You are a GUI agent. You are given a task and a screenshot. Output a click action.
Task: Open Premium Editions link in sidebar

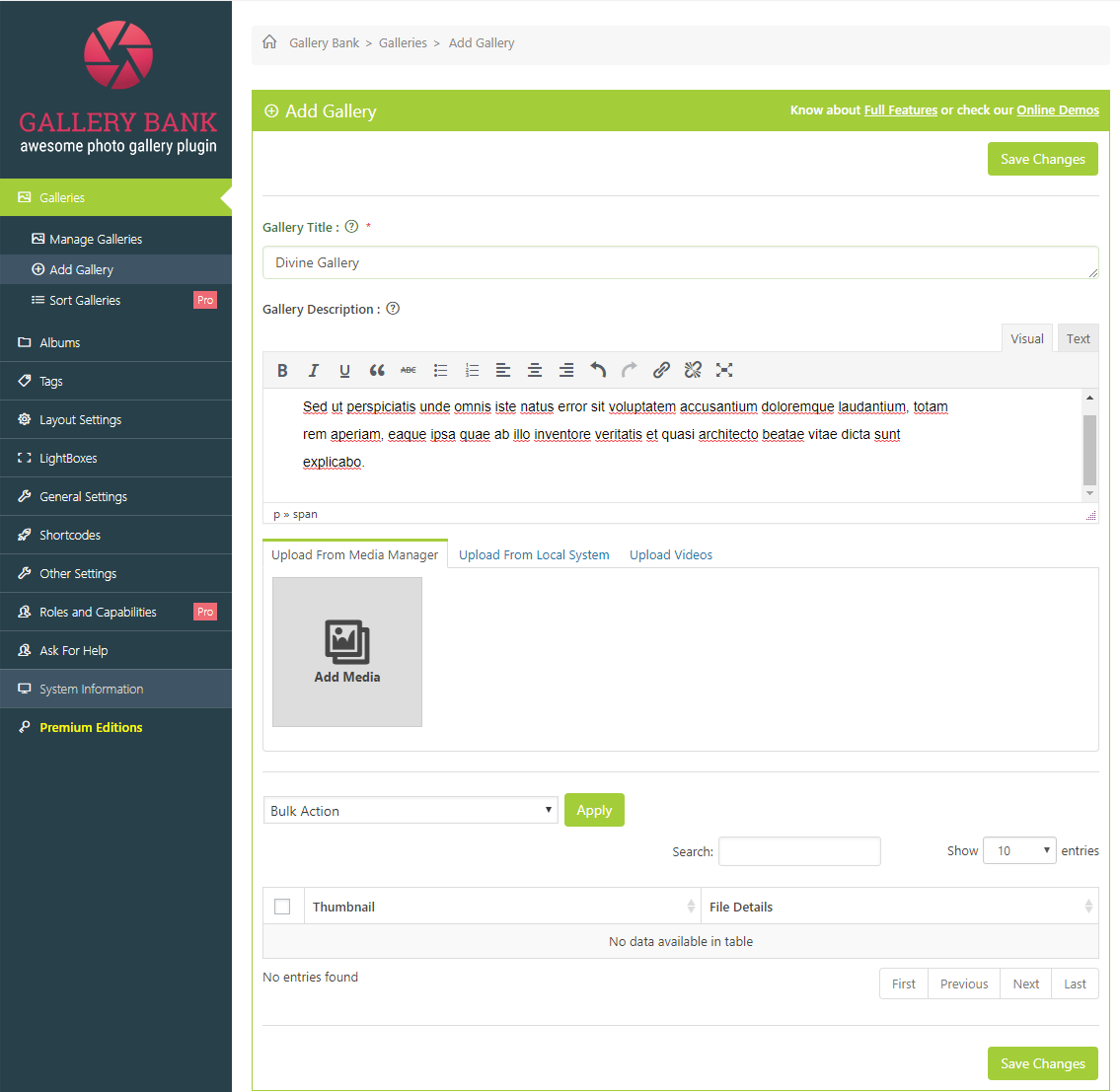pos(115,728)
